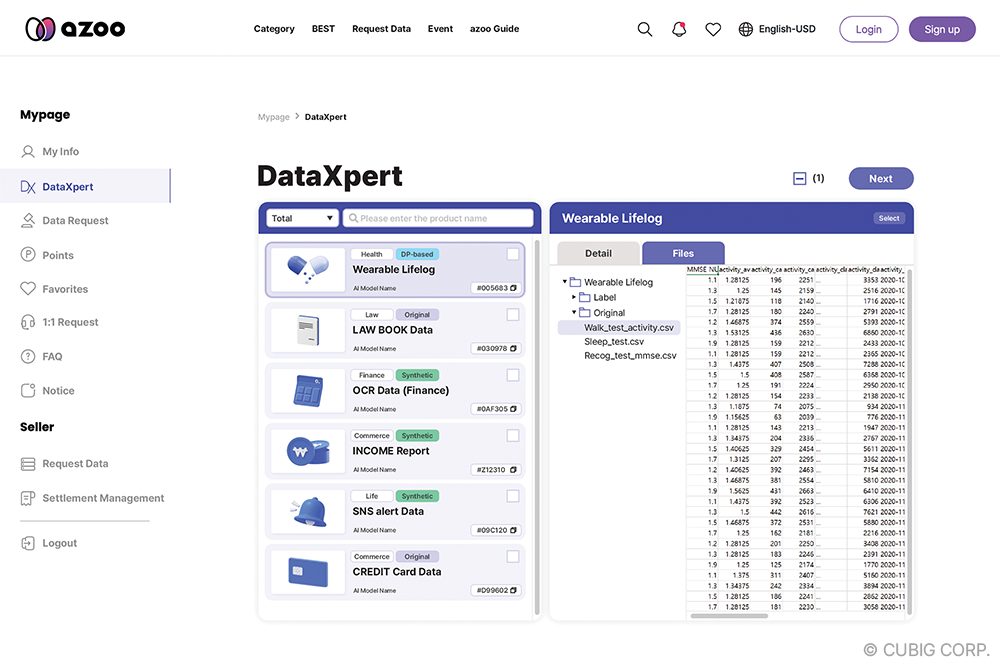Click the seller Request Data list icon

tap(28, 464)
